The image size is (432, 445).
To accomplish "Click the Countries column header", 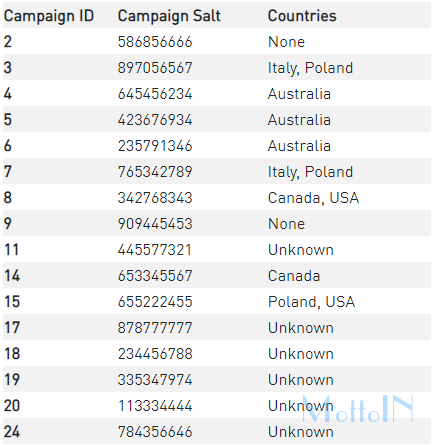I will 302,16.
